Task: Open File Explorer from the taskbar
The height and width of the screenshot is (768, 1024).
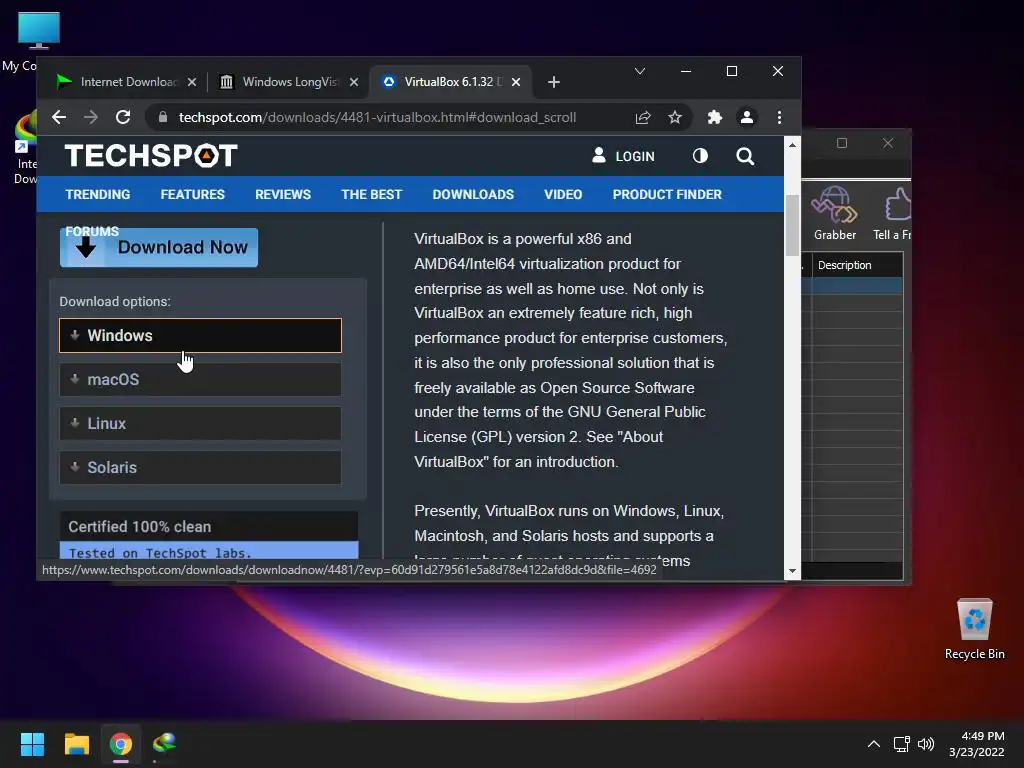Action: click(x=76, y=744)
